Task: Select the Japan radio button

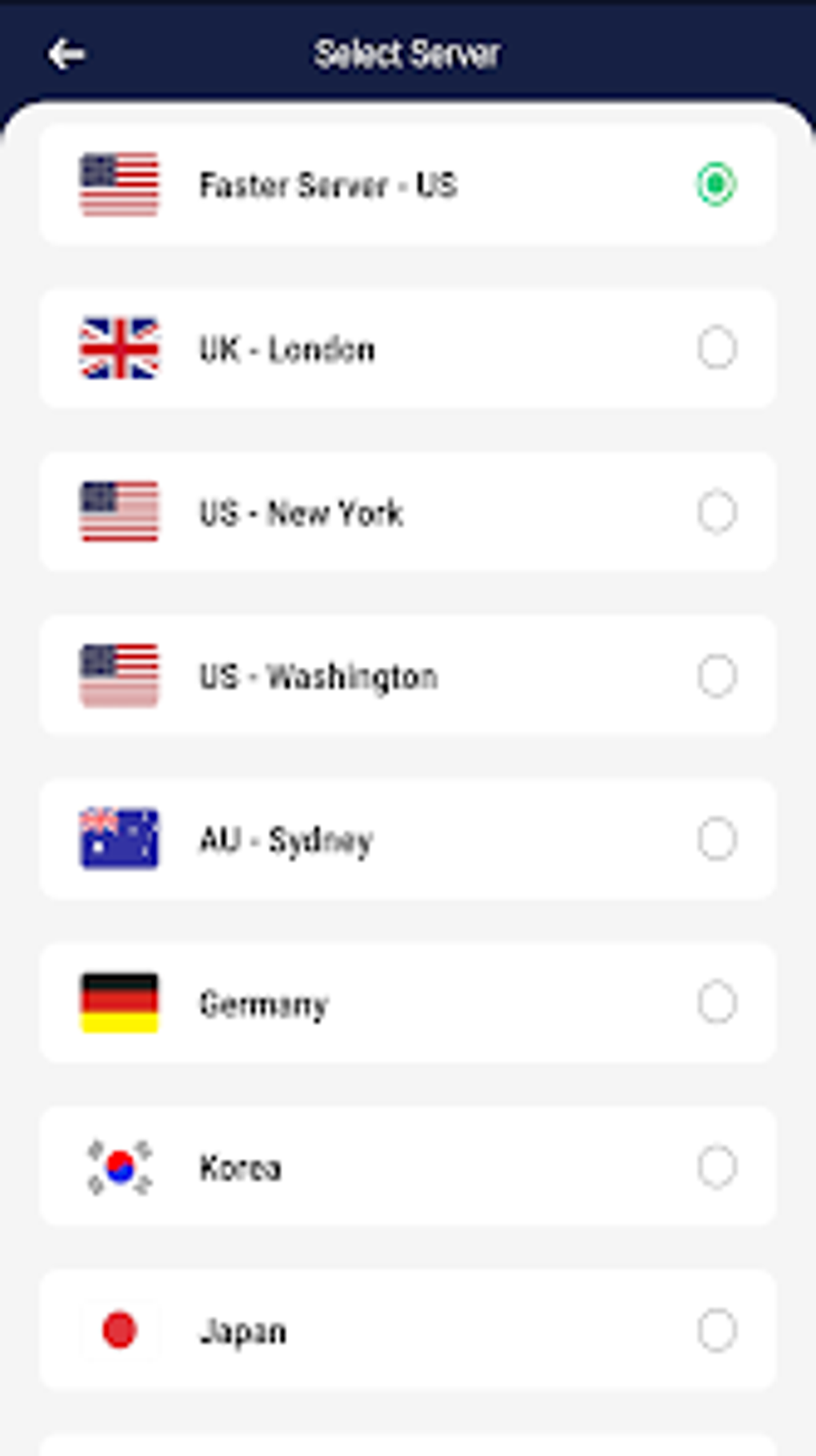Action: pos(716,1330)
